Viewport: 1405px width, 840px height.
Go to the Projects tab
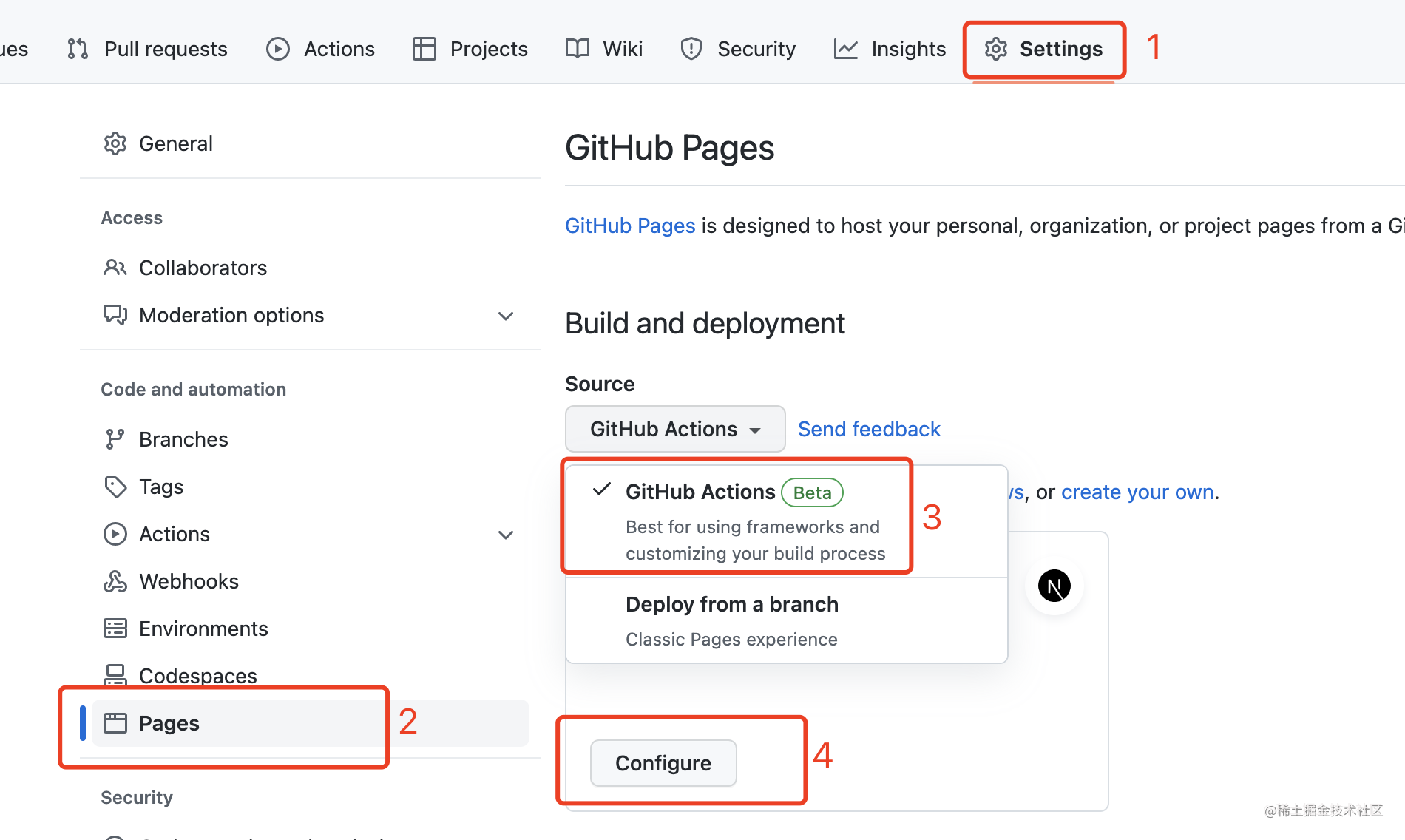470,49
